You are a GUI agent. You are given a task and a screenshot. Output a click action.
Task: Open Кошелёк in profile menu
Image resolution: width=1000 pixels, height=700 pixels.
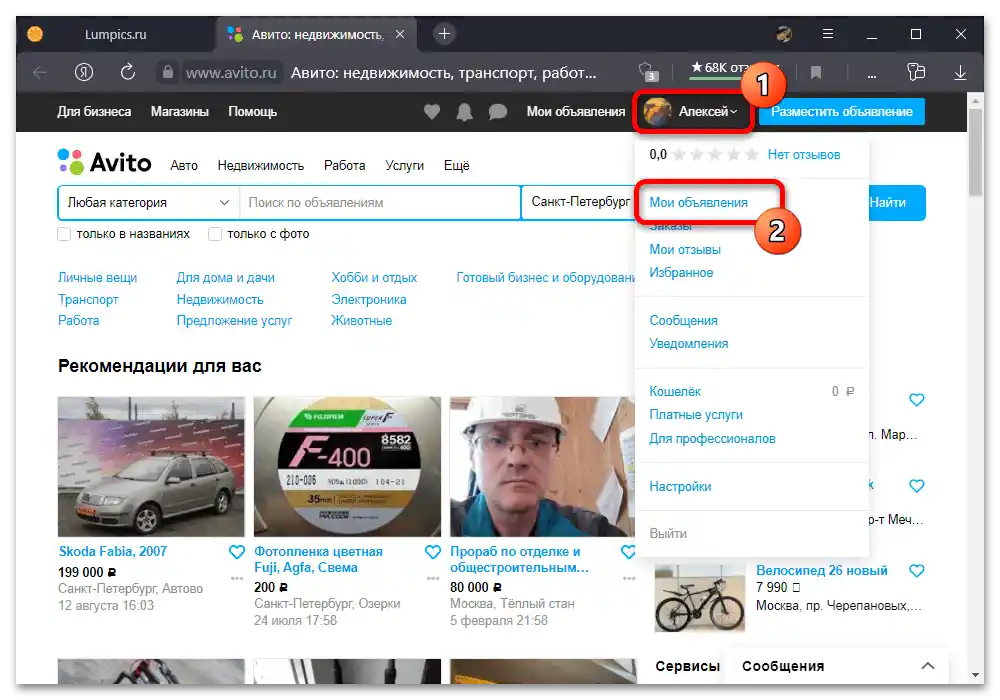675,391
